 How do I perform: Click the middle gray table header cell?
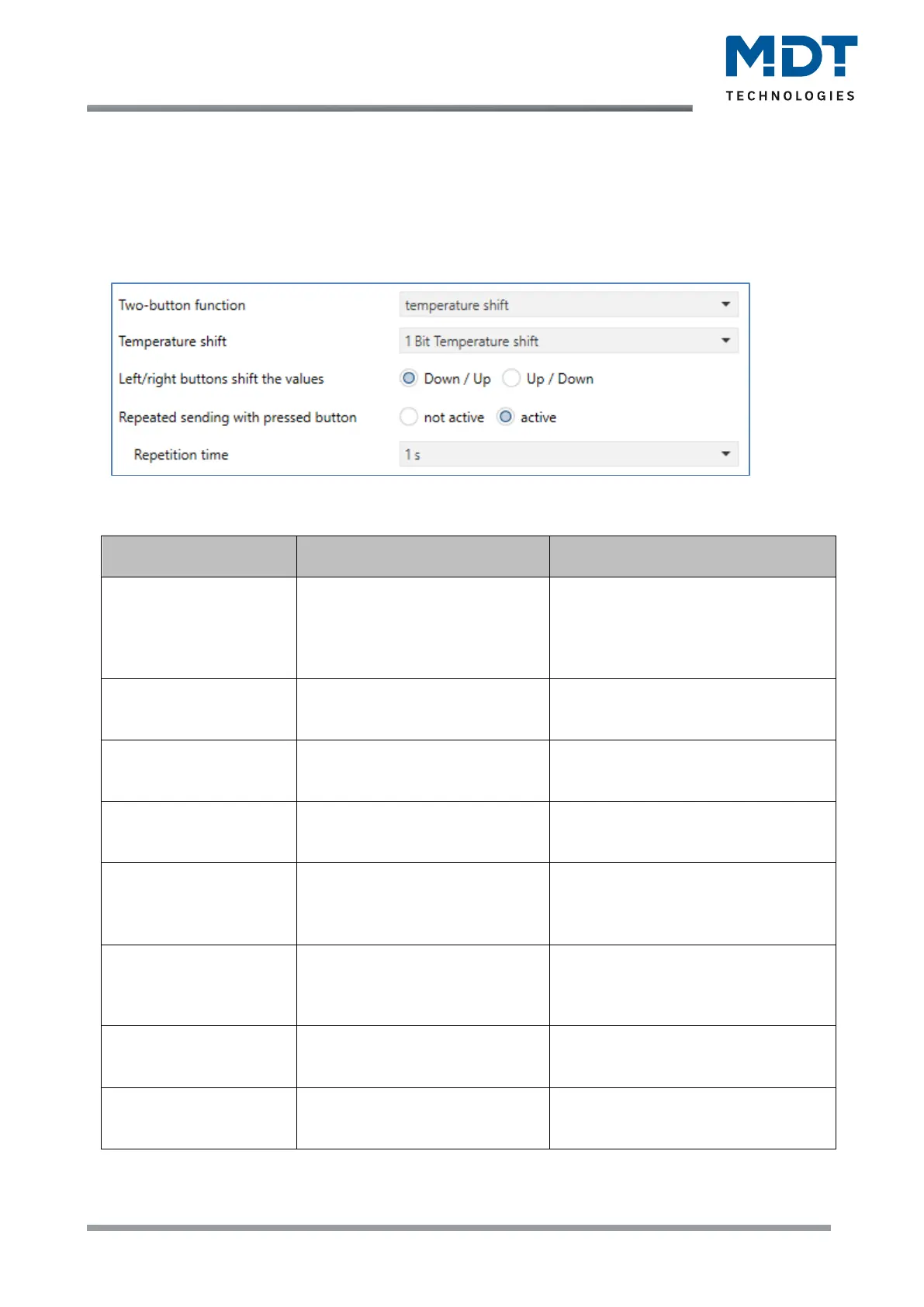[x=423, y=556]
